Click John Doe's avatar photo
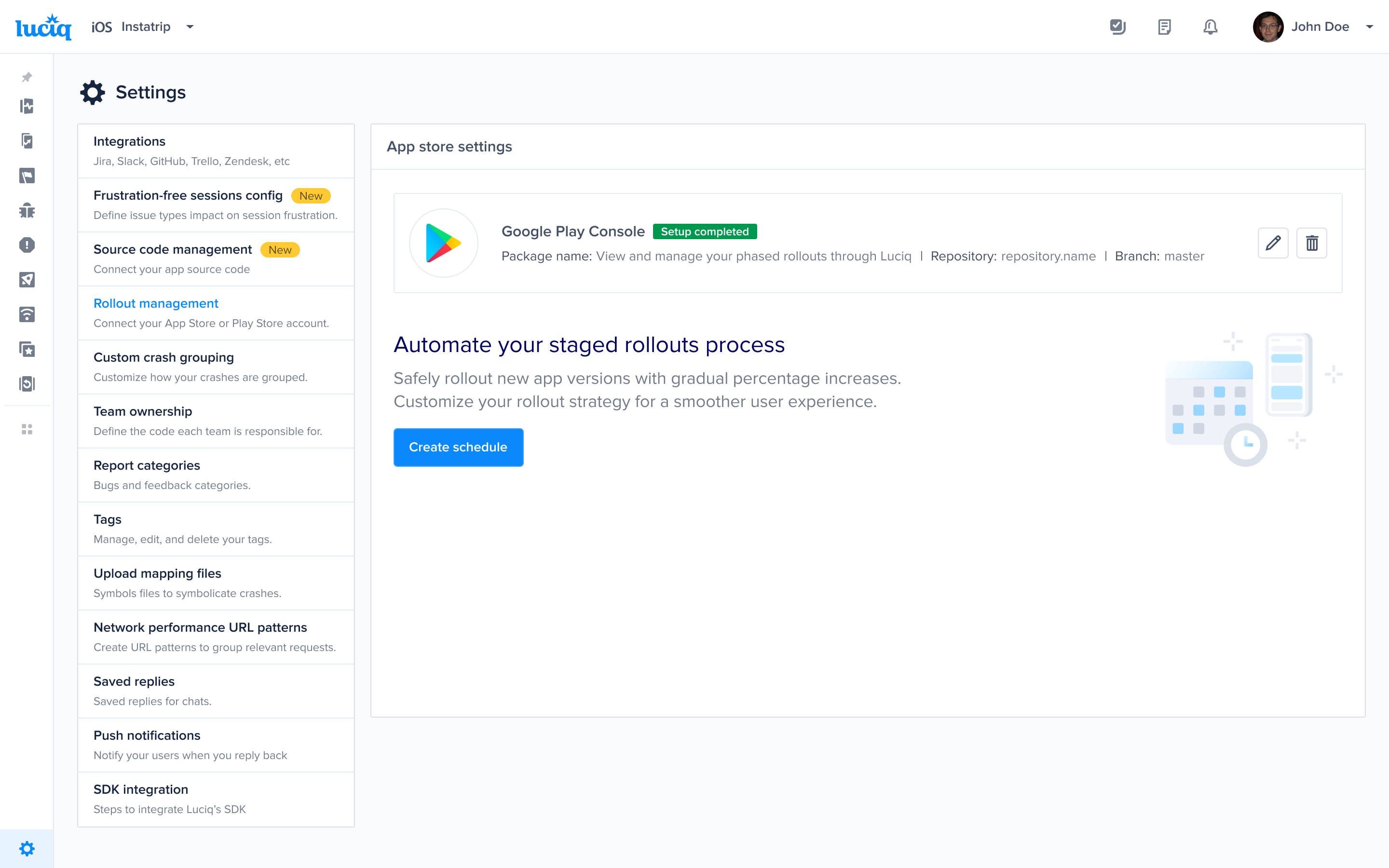Image resolution: width=1389 pixels, height=868 pixels. (x=1267, y=27)
